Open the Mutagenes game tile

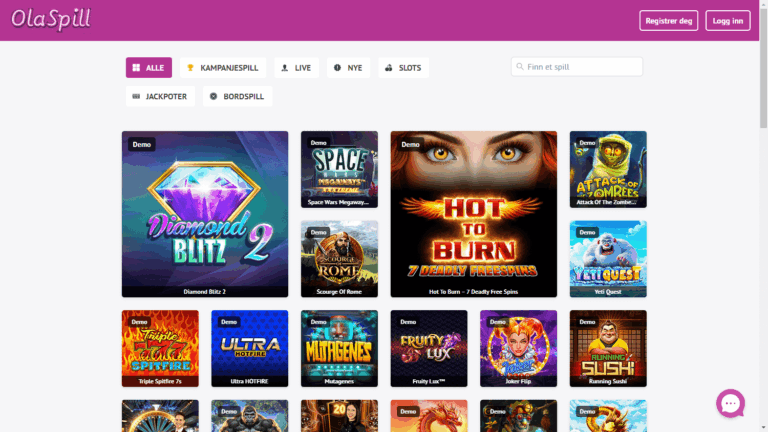pos(339,348)
